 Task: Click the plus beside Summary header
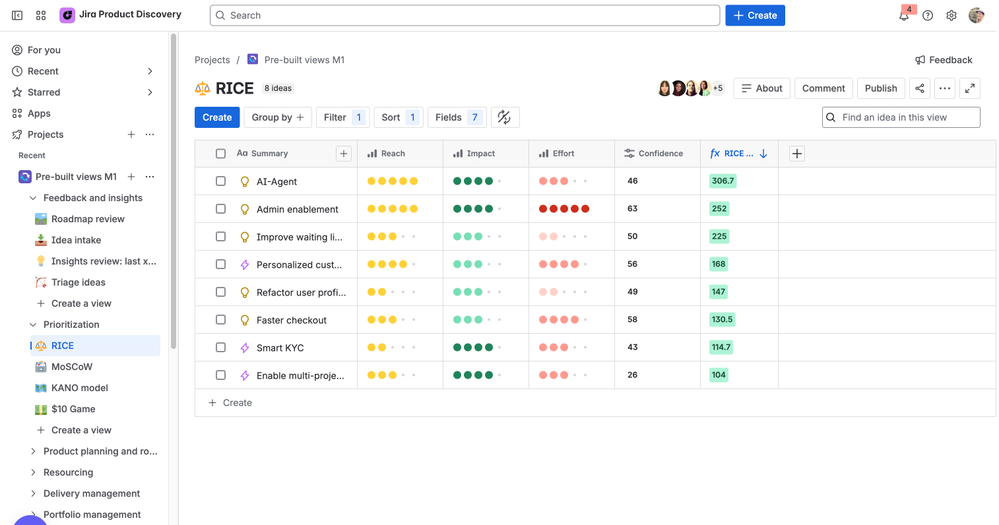pyautogui.click(x=343, y=154)
